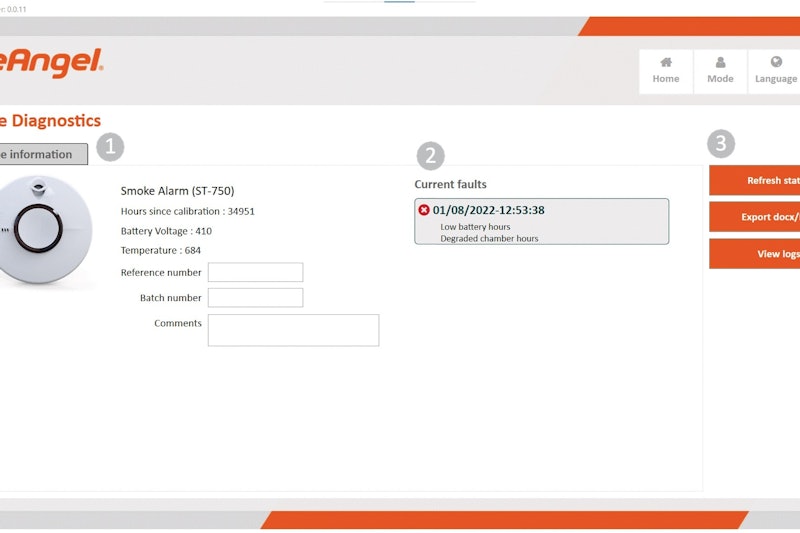Click the FireAngel logo
800x533 pixels.
(50, 64)
